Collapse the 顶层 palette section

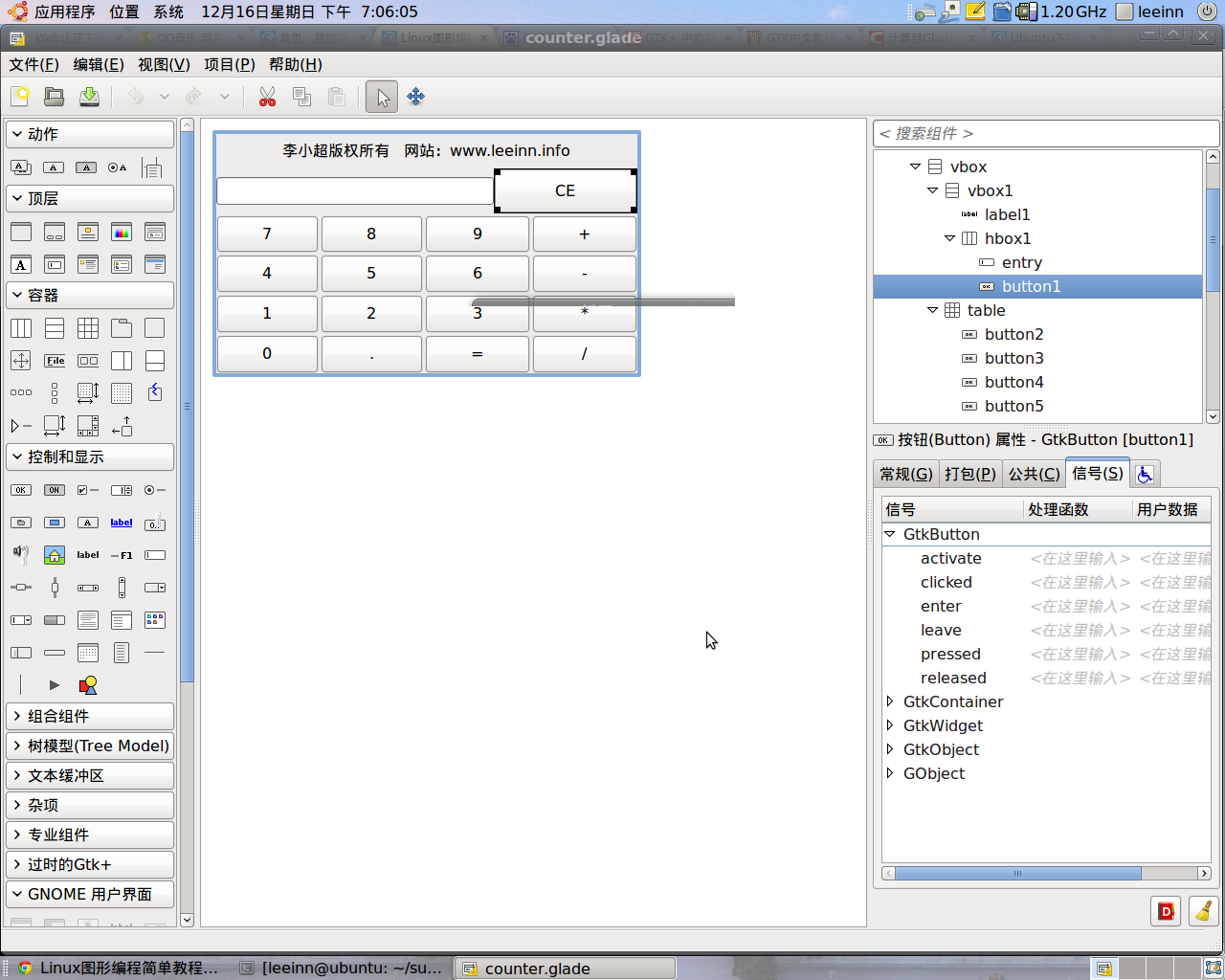click(x=90, y=198)
